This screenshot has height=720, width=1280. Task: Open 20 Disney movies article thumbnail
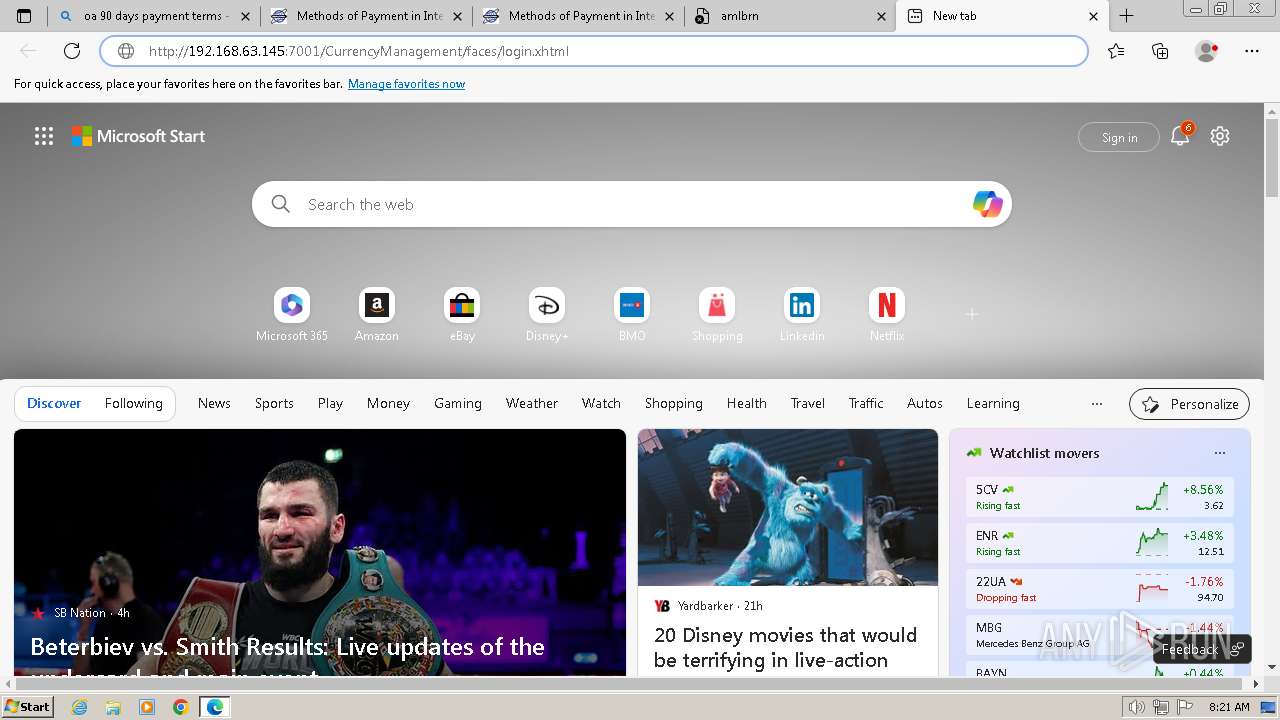point(788,507)
